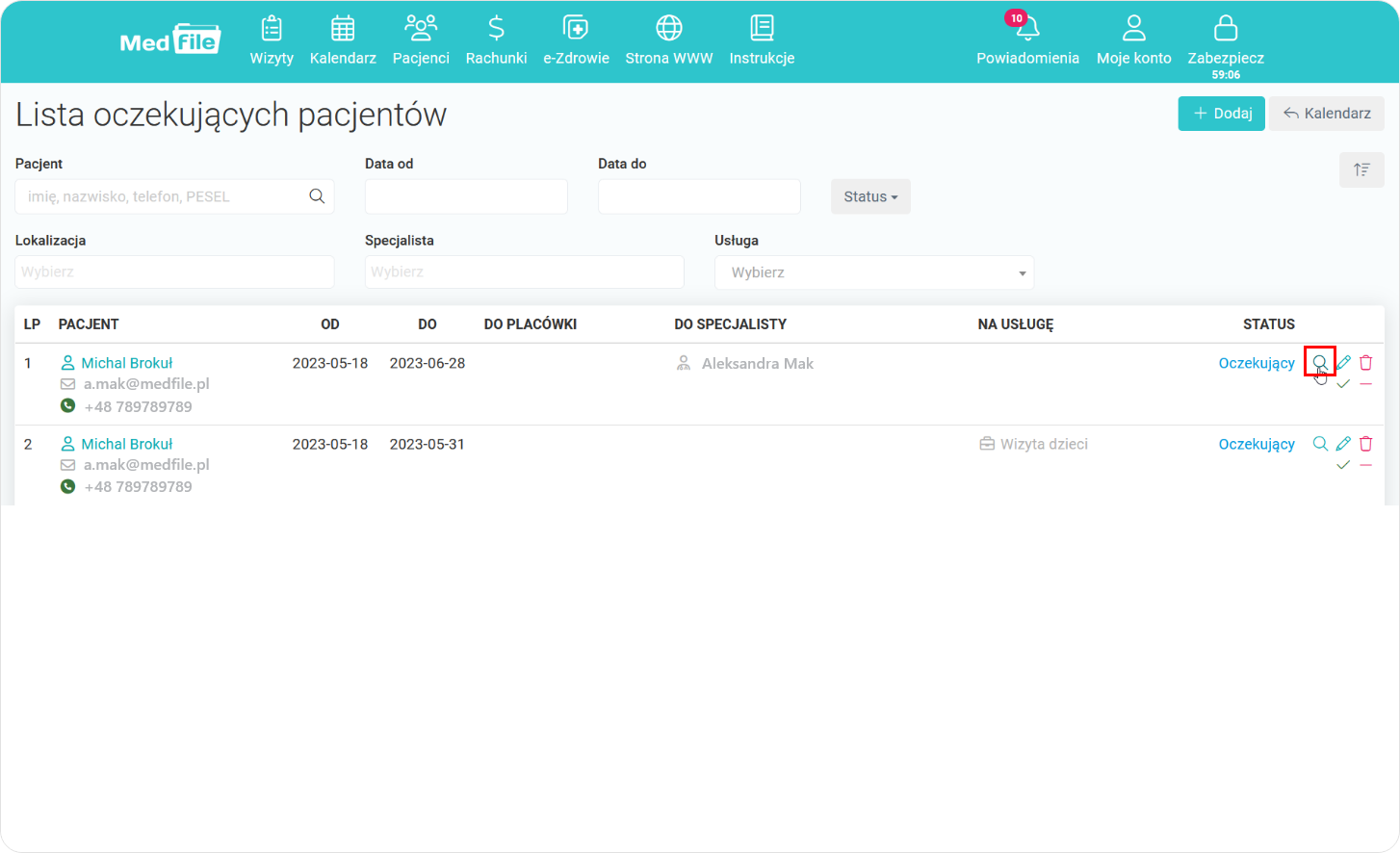The height and width of the screenshot is (853, 1400).
Task: Click the search magnifier in Pacjent field
Action: [x=317, y=196]
